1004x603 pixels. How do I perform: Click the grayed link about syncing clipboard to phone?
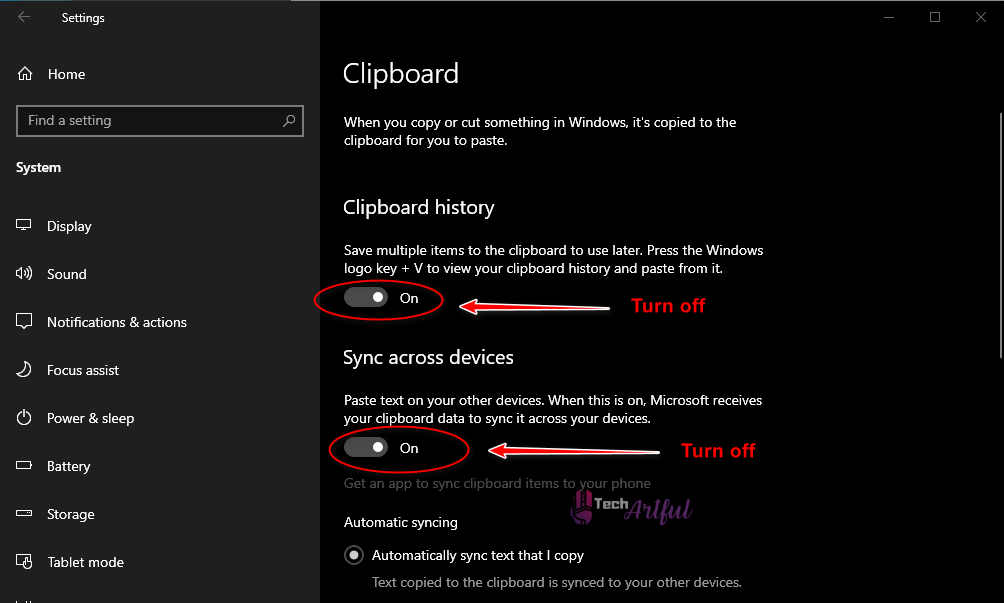[496, 483]
